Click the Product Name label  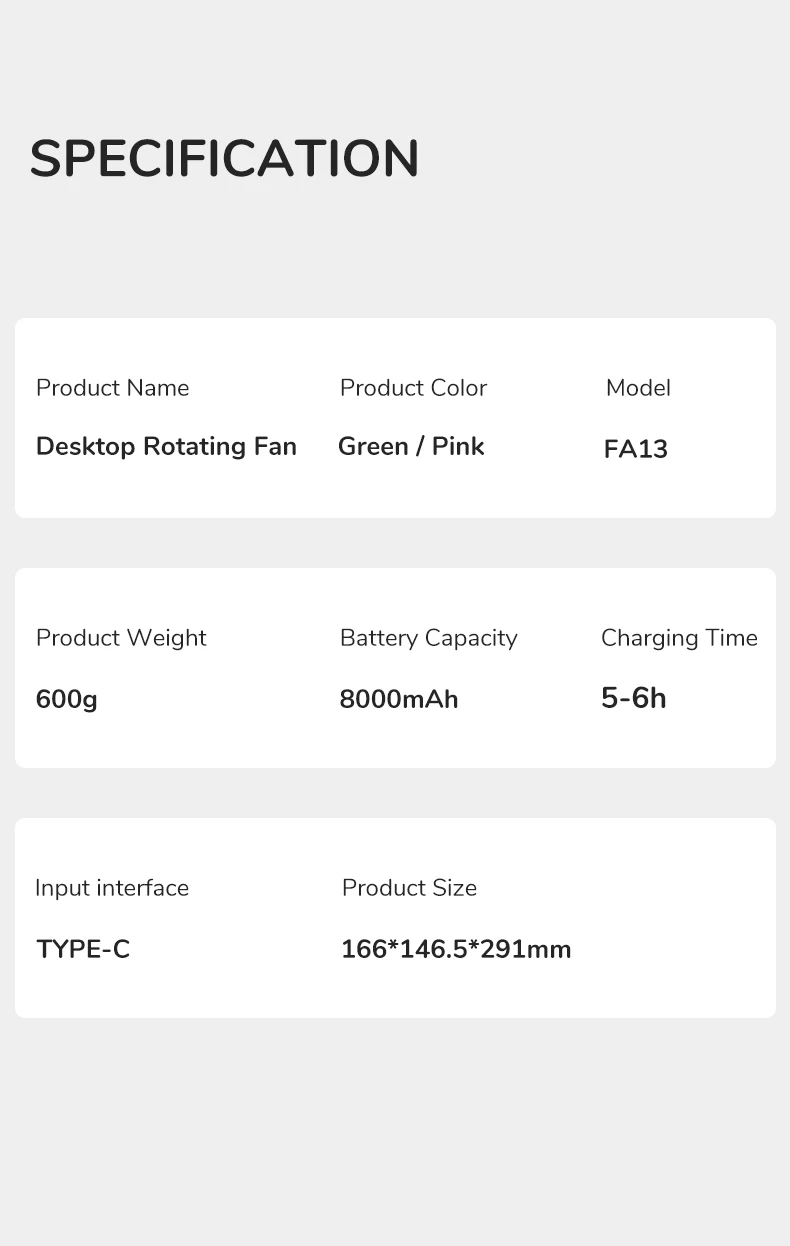click(112, 388)
